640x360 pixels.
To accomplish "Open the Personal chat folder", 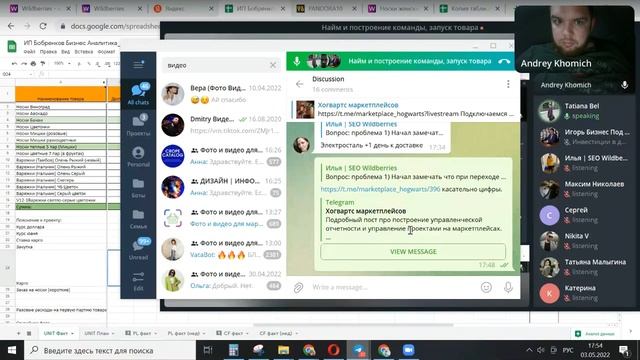I will coord(138,156).
